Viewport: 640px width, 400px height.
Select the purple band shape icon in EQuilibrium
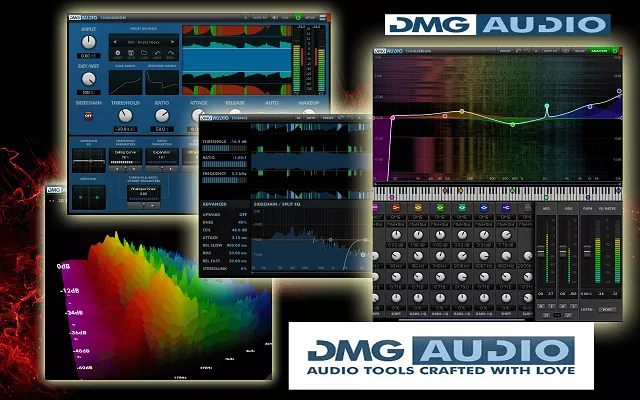tap(506, 208)
